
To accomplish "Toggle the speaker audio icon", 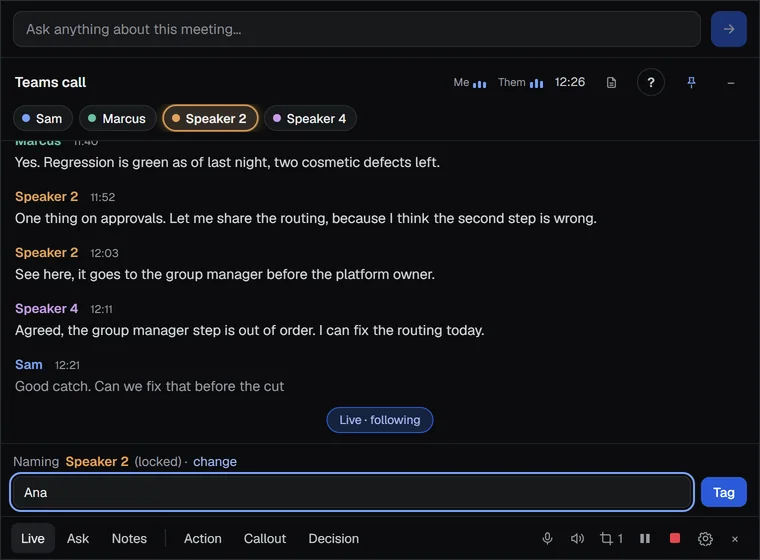I will pos(577,538).
